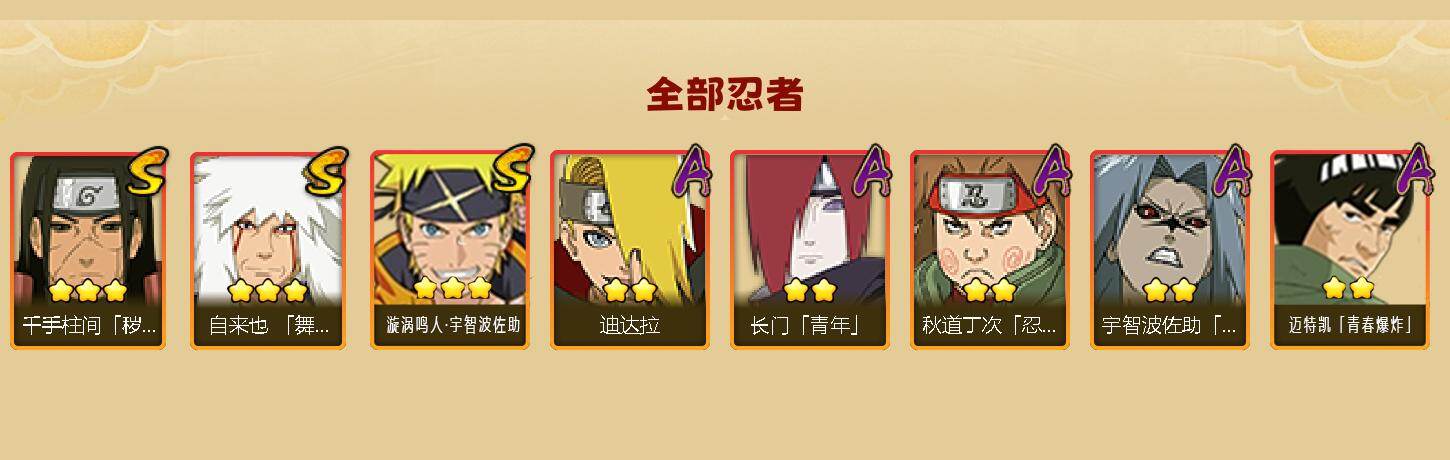
Task: Open the 千手柱间 ninja portrait card
Action: [88, 250]
